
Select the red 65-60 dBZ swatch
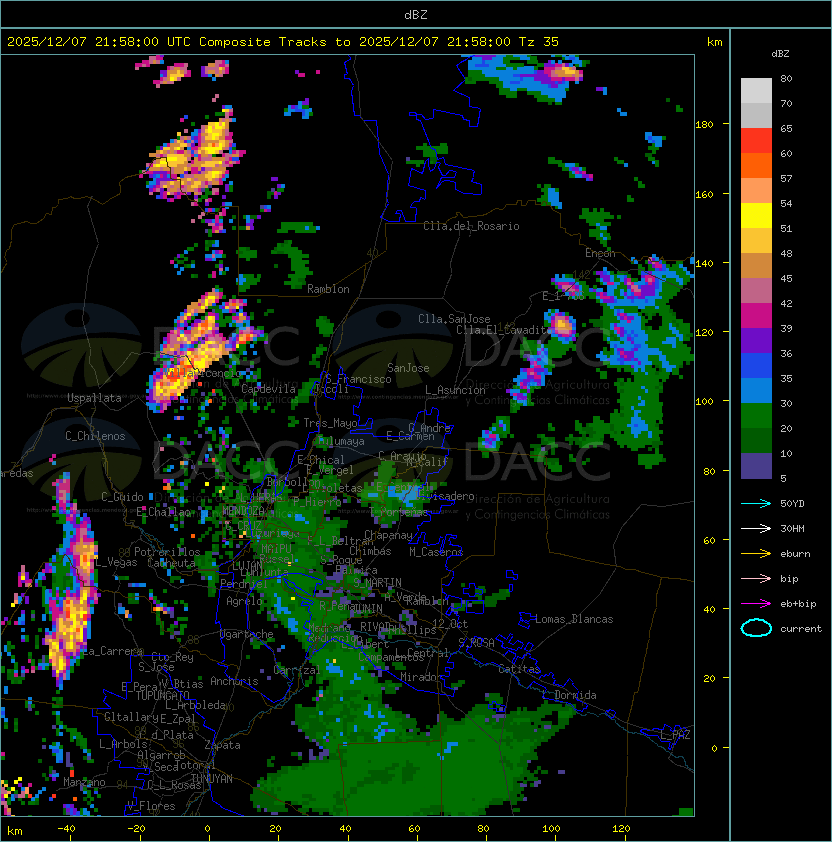coord(756,141)
